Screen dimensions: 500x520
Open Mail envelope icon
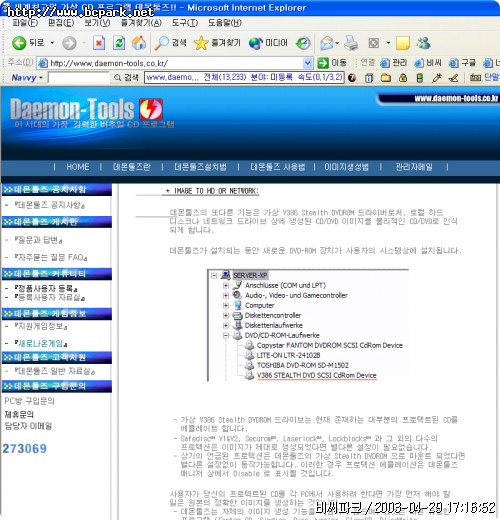point(327,43)
